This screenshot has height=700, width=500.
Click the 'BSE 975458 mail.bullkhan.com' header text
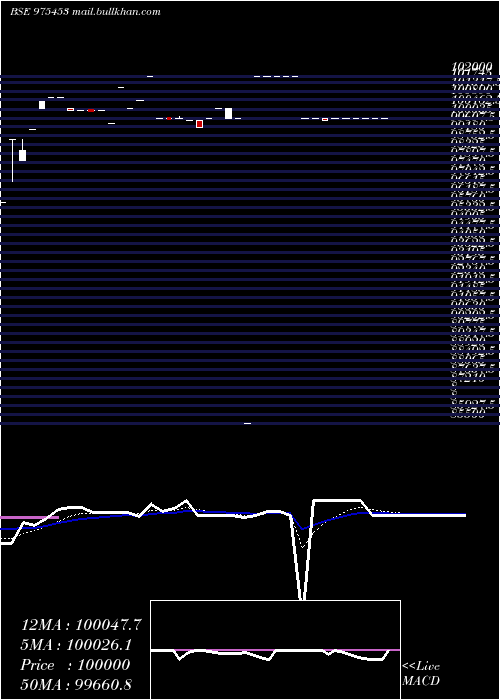pyautogui.click(x=85, y=12)
